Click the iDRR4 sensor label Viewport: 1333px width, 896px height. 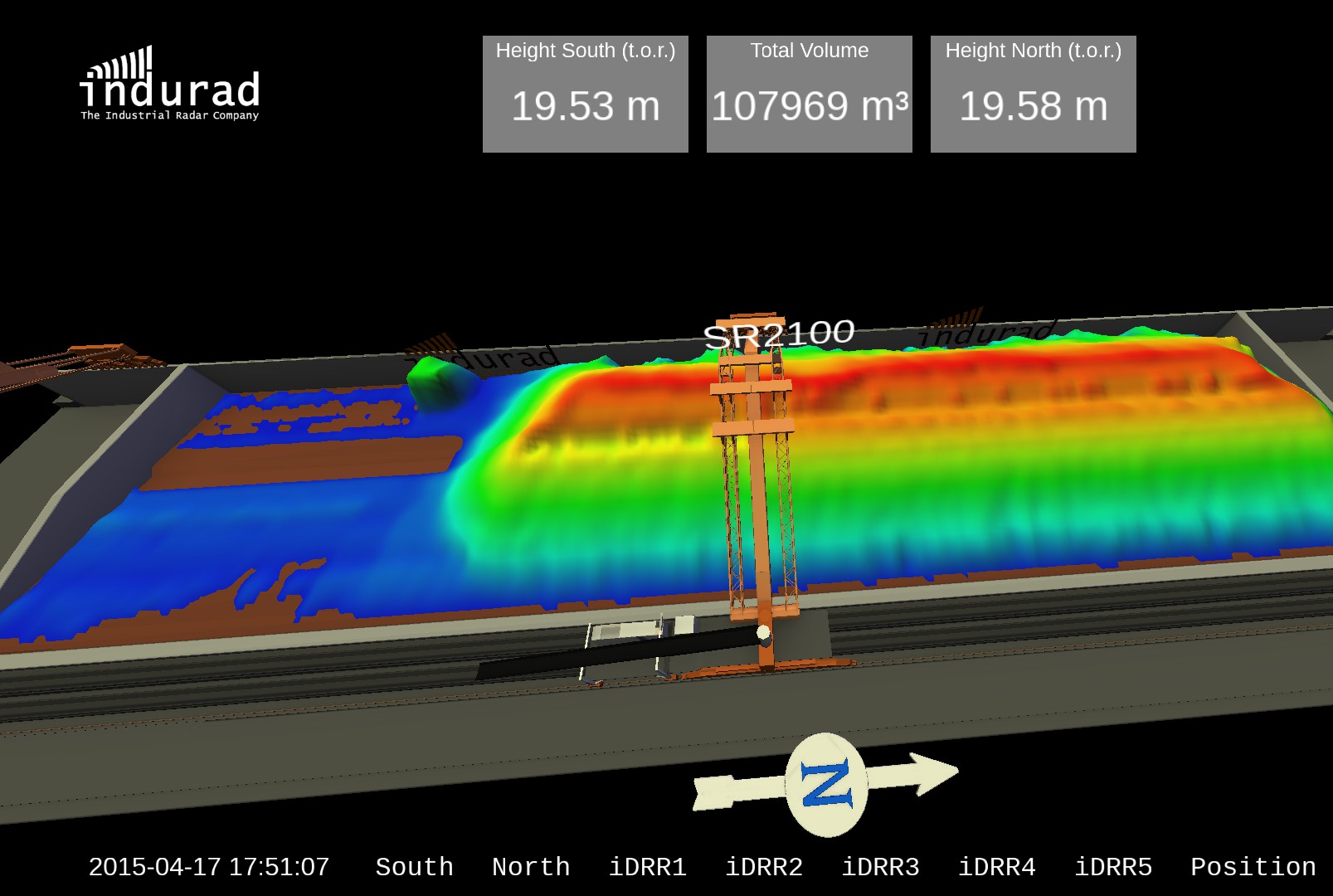(x=998, y=867)
